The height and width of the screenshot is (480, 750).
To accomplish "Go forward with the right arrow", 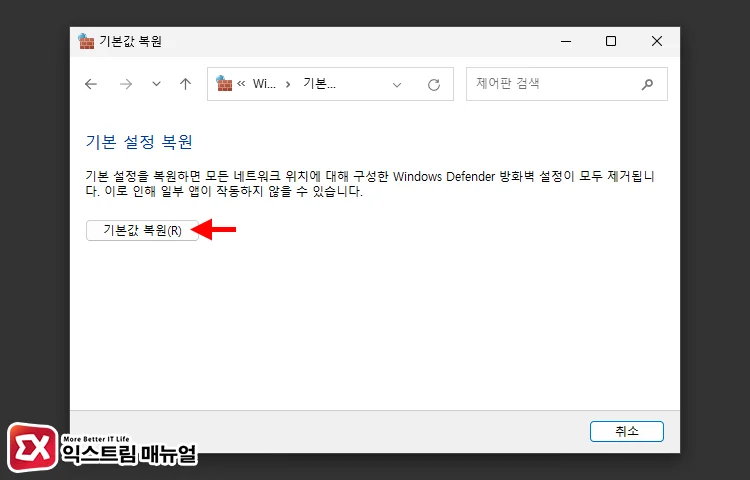I will (126, 85).
